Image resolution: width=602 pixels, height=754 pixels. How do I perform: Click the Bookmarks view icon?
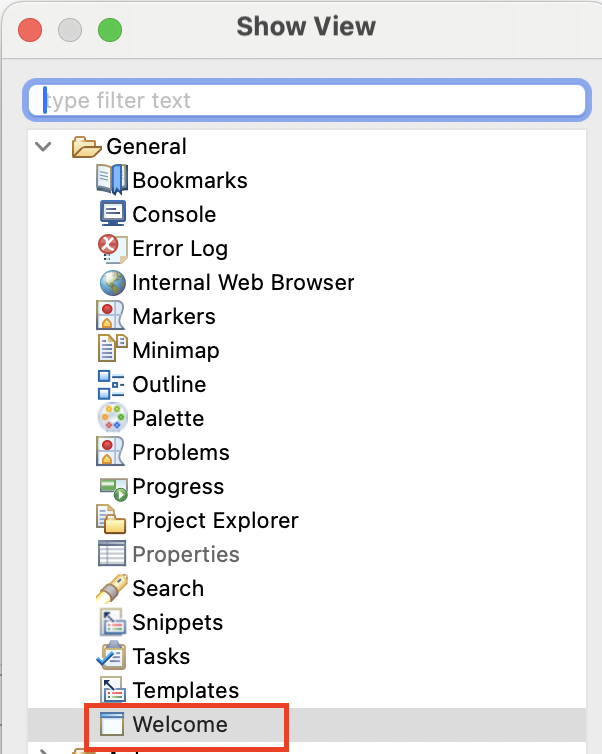pyautogui.click(x=112, y=179)
